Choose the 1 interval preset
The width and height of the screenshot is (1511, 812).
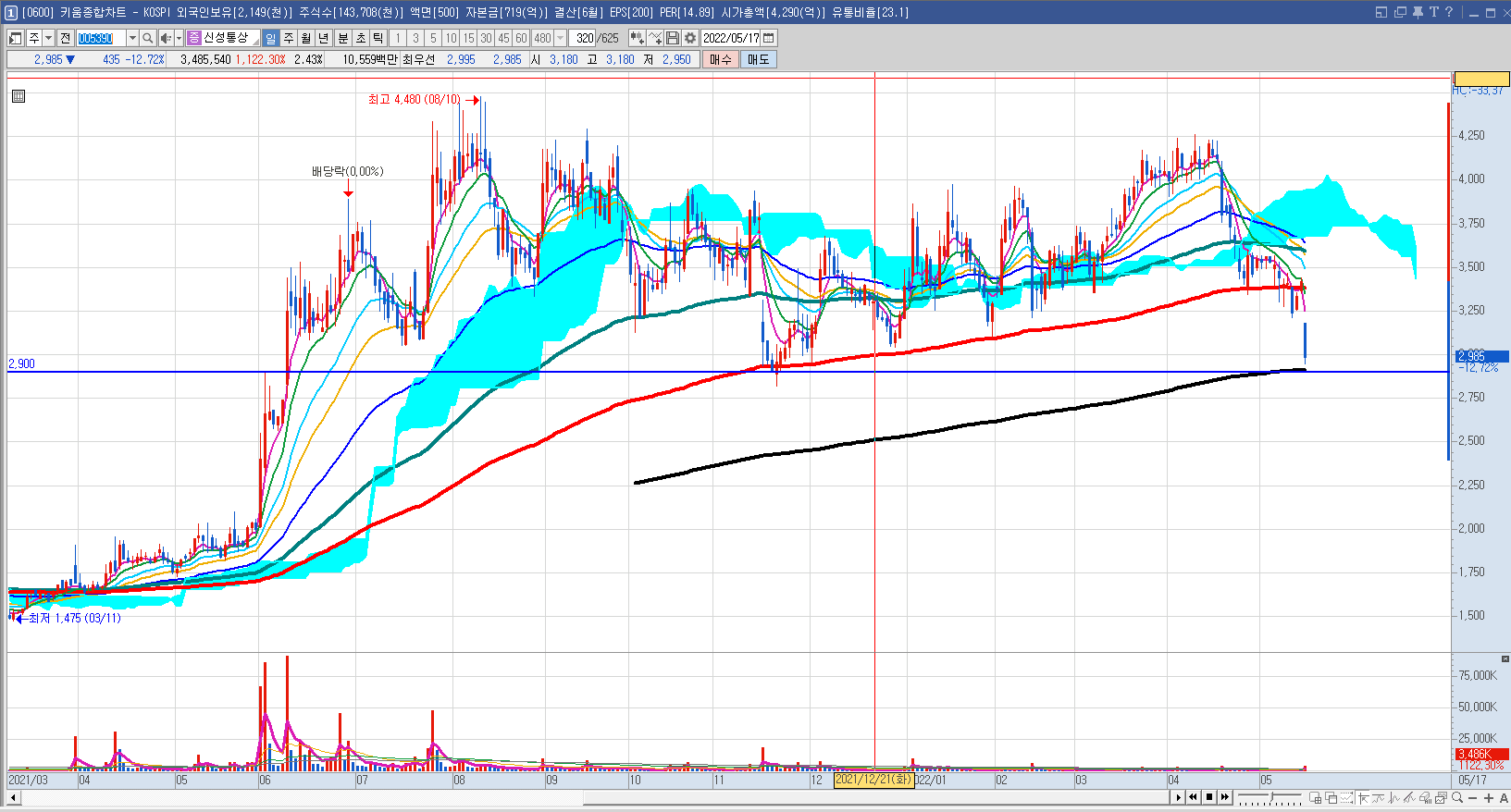(398, 38)
